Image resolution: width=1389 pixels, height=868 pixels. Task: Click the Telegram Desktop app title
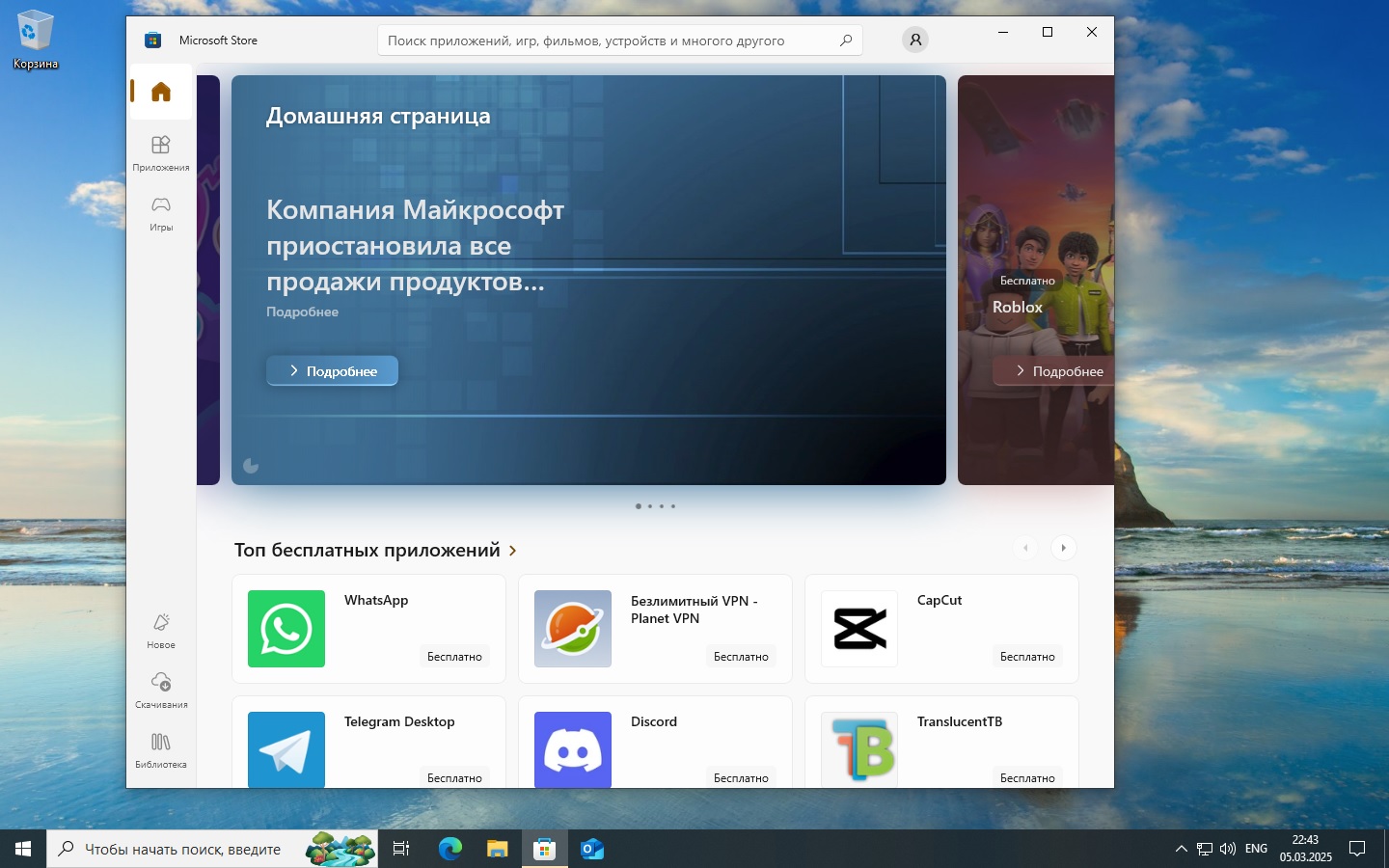(x=399, y=721)
